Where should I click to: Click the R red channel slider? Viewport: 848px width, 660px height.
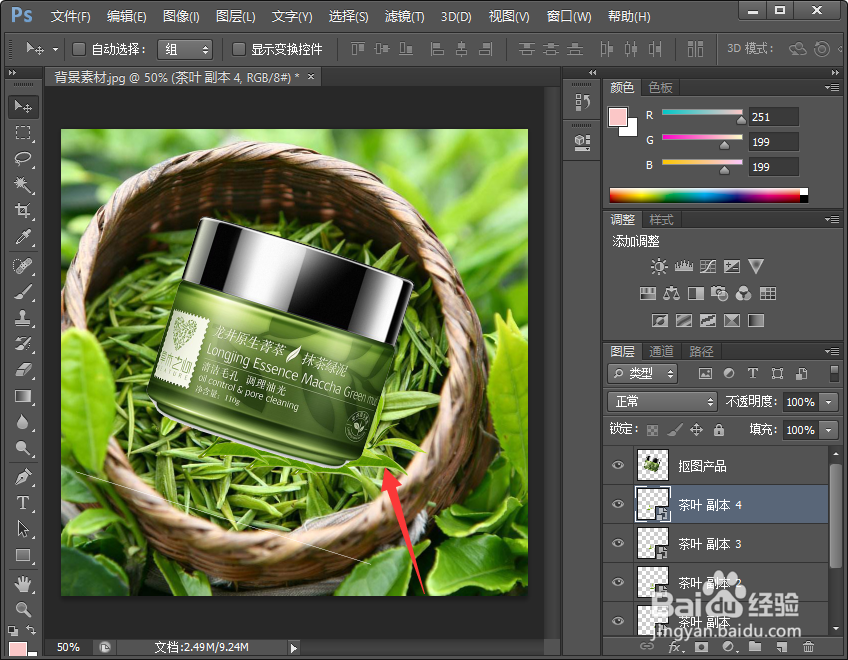[702, 114]
